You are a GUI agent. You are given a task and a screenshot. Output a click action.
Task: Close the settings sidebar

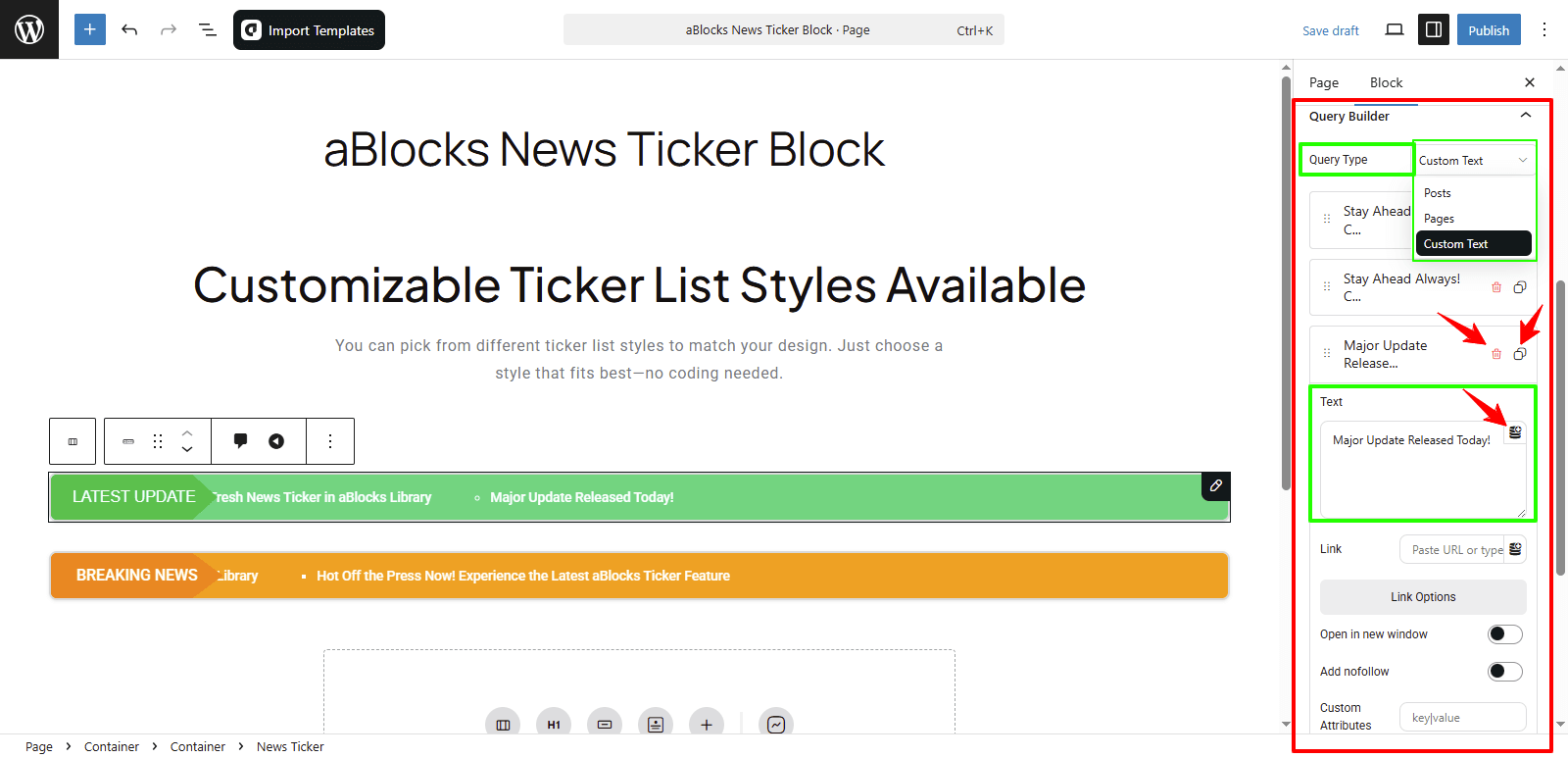tap(1530, 82)
